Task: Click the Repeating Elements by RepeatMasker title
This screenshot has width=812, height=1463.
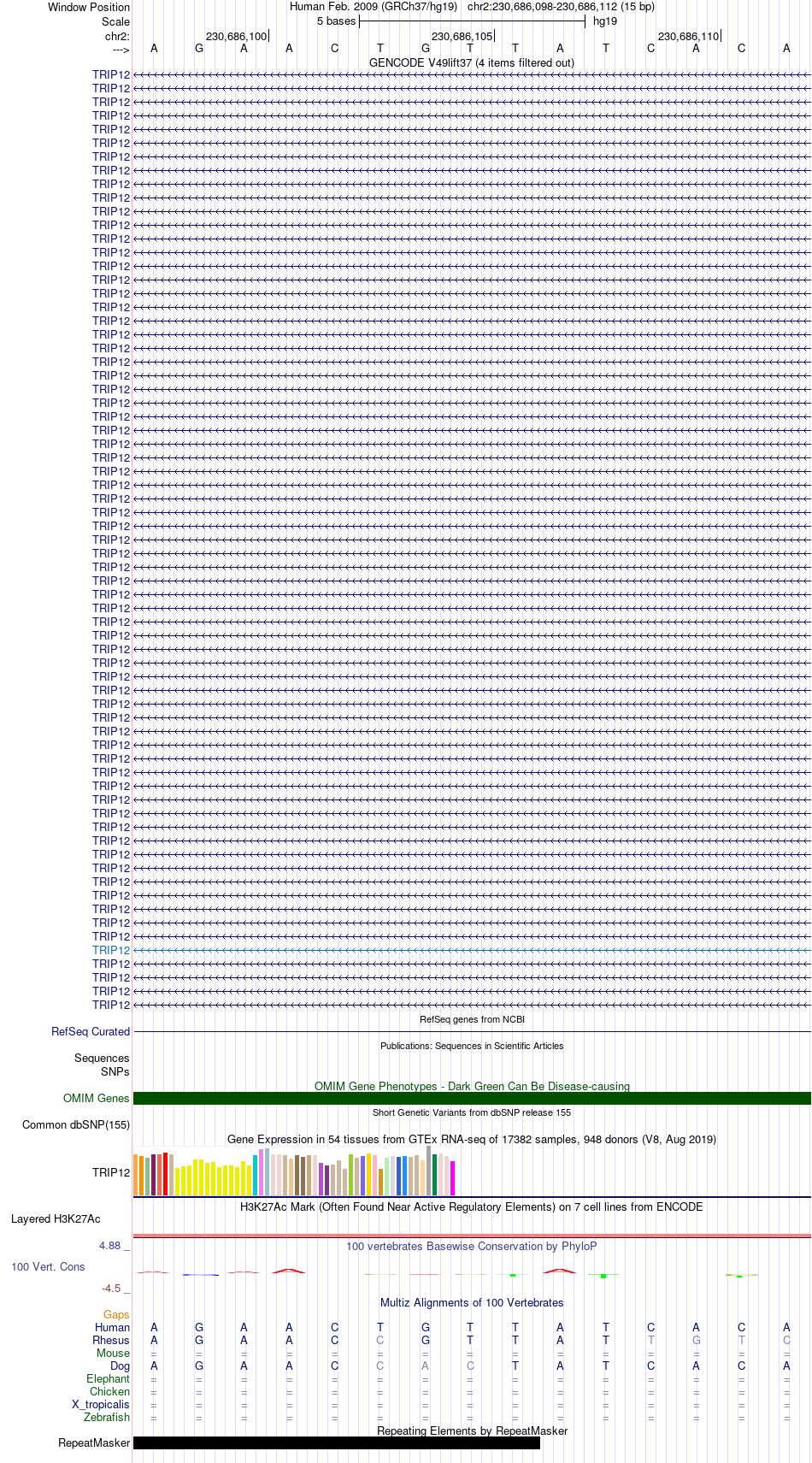Action: [x=472, y=1431]
